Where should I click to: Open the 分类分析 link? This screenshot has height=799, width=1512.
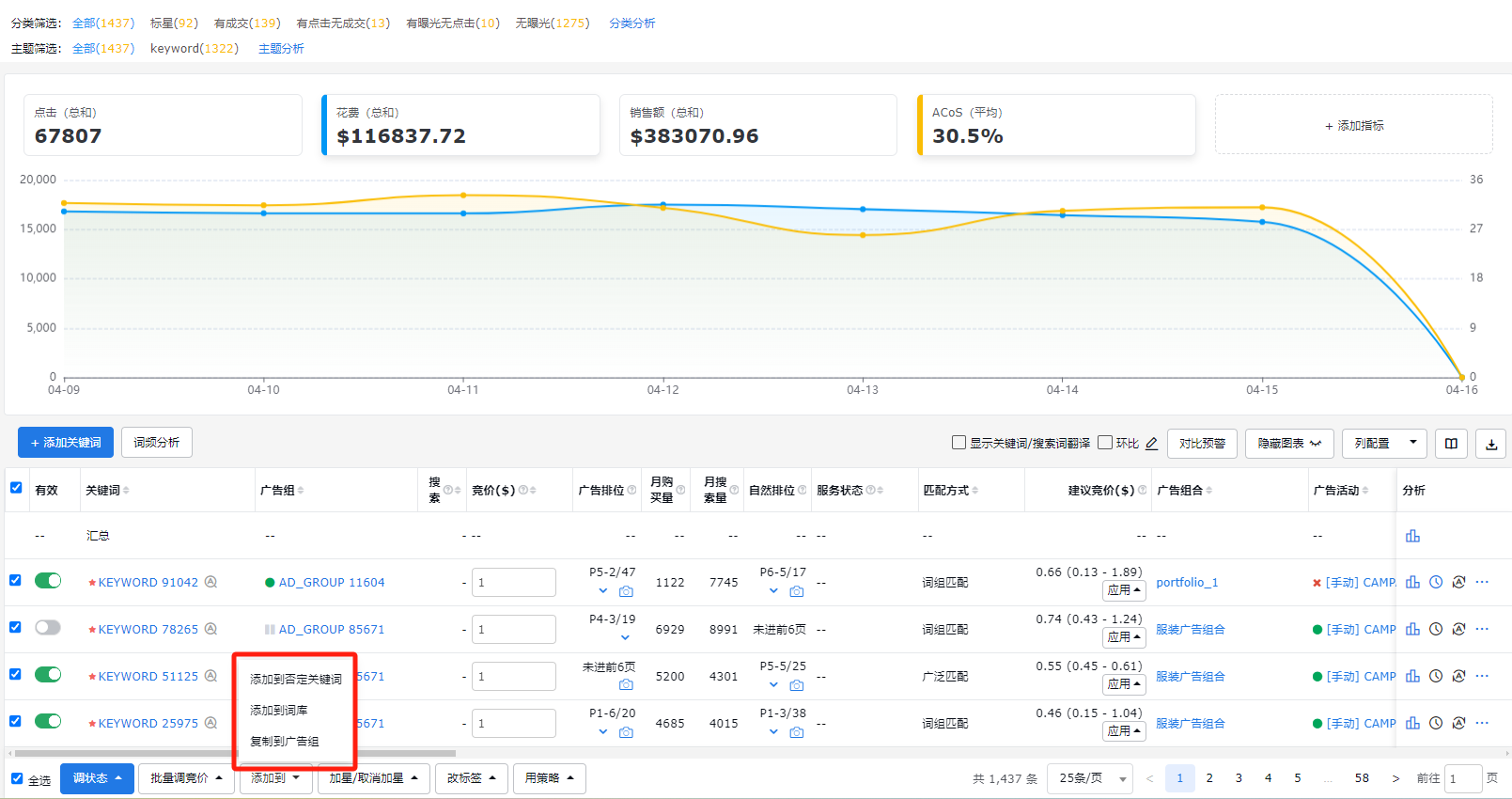pyautogui.click(x=632, y=23)
